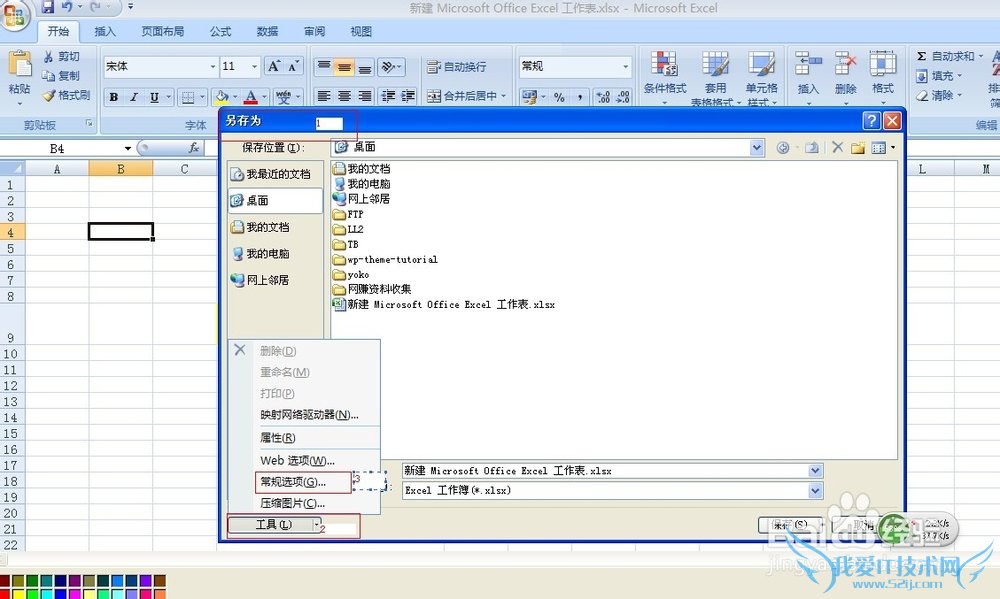
Task: Click the Office button logo
Action: pos(14,14)
